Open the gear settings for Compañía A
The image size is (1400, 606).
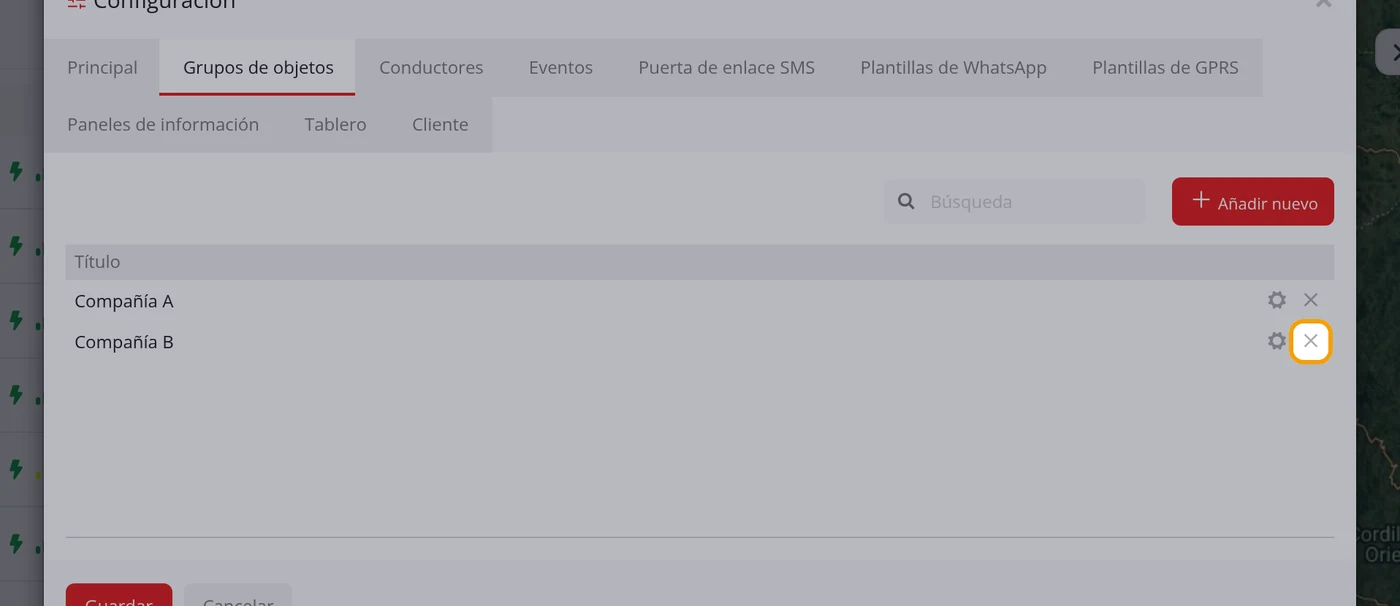point(1276,300)
